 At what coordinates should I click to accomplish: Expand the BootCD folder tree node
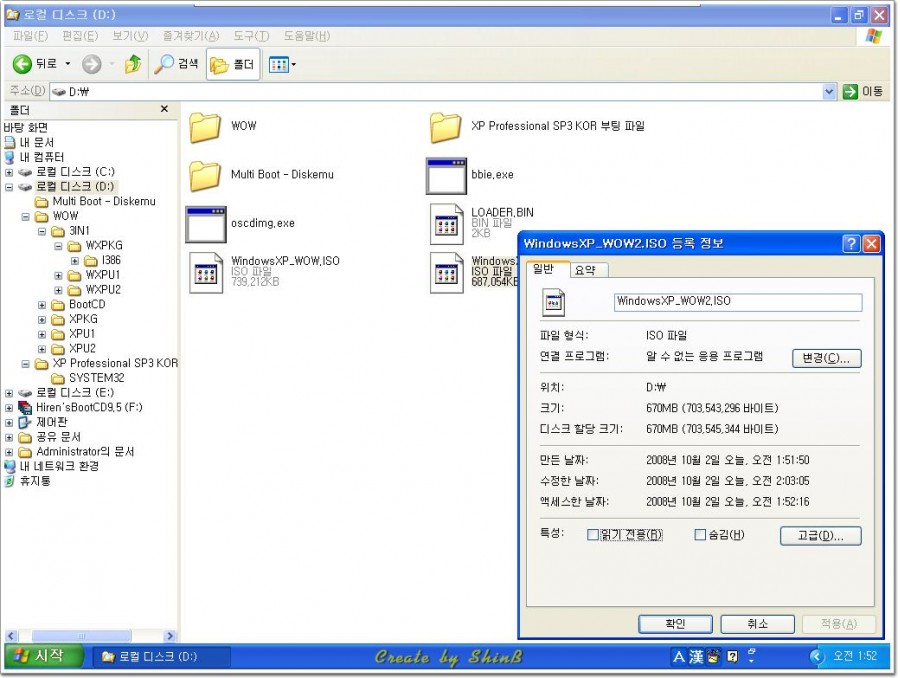[x=42, y=305]
